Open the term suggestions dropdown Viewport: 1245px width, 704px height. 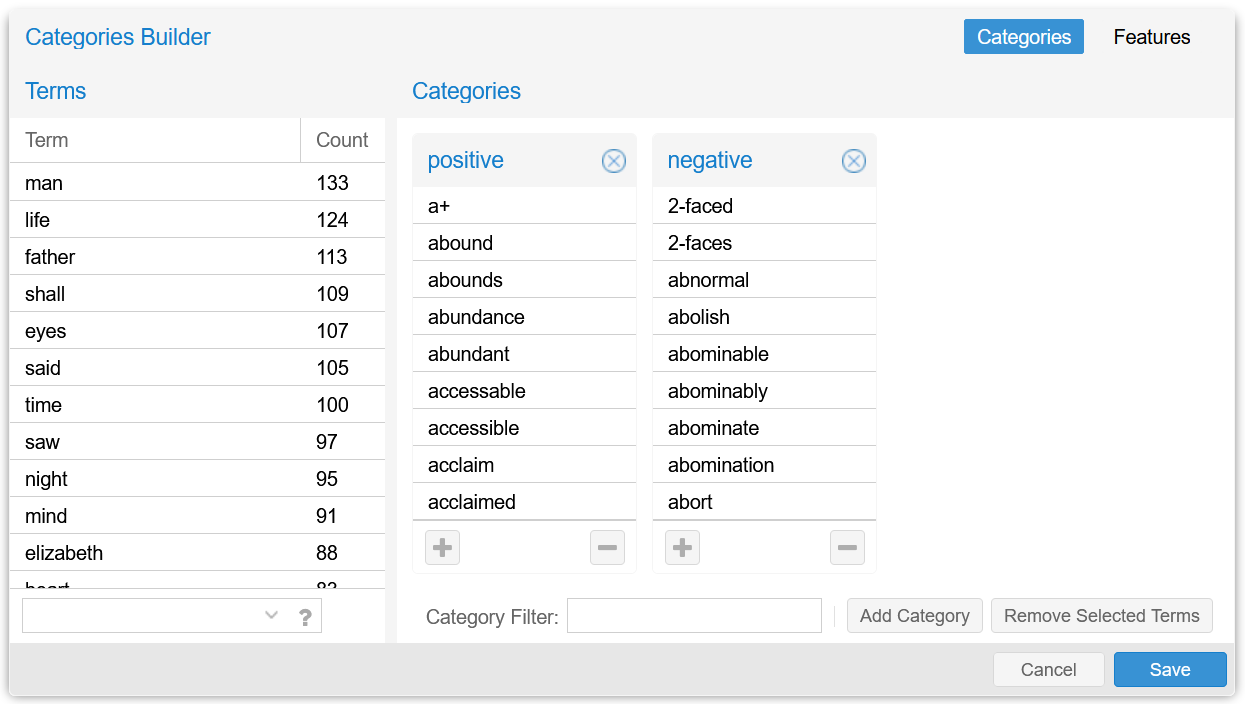270,615
